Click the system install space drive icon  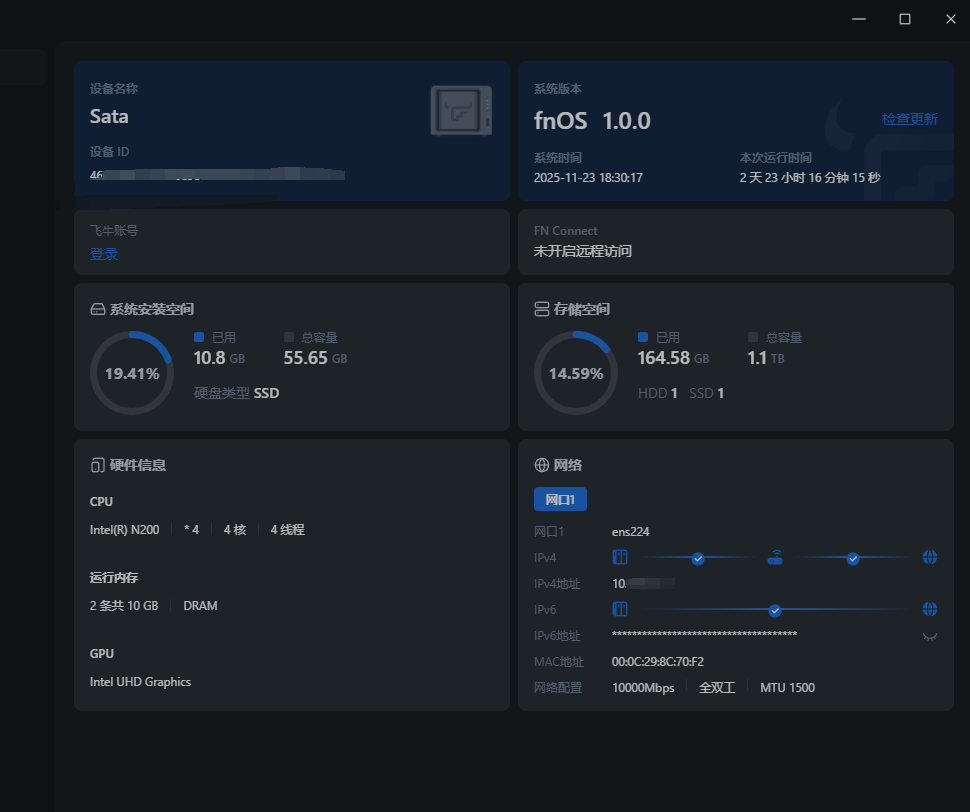click(98, 309)
